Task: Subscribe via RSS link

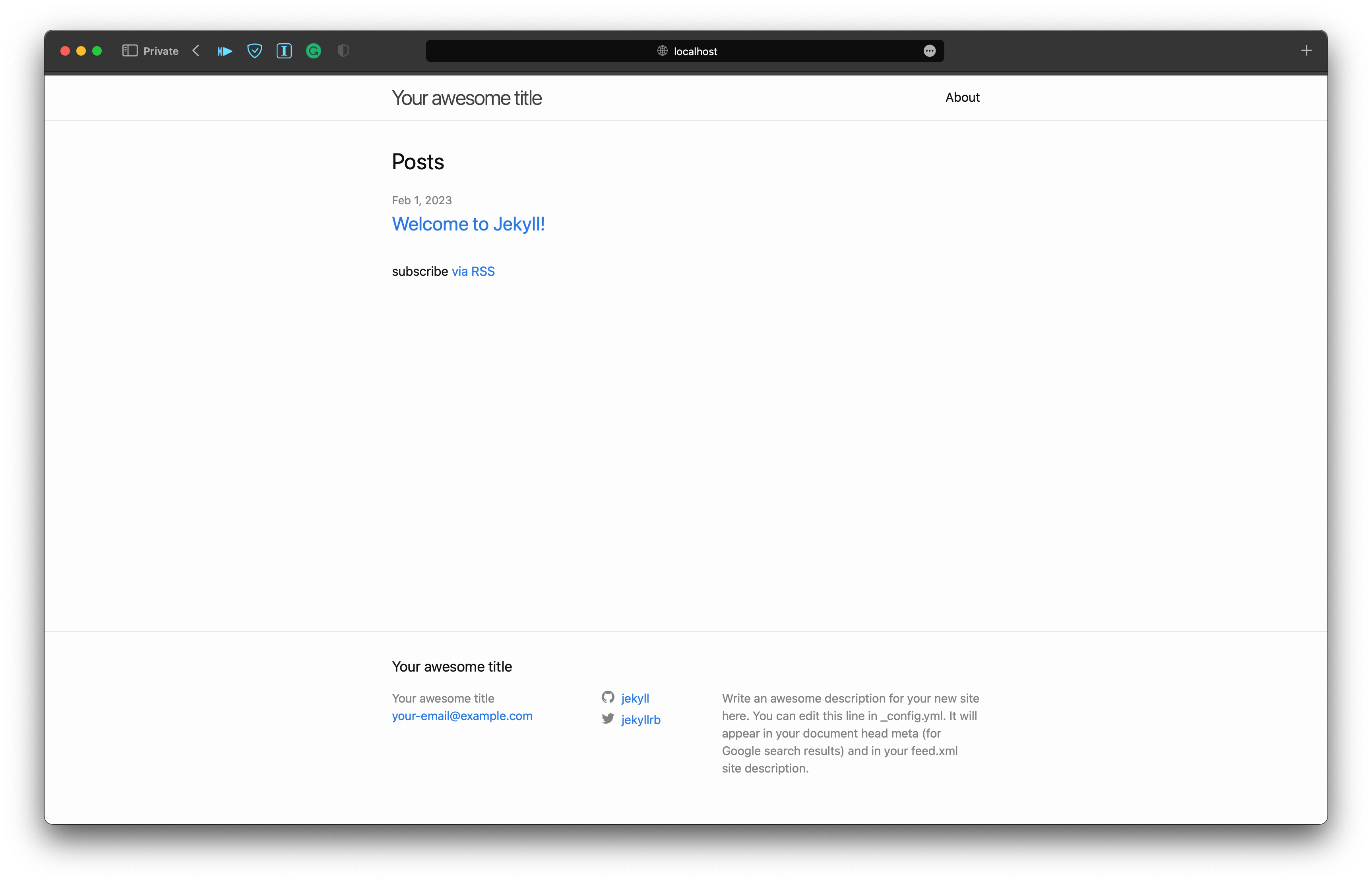Action: [473, 271]
